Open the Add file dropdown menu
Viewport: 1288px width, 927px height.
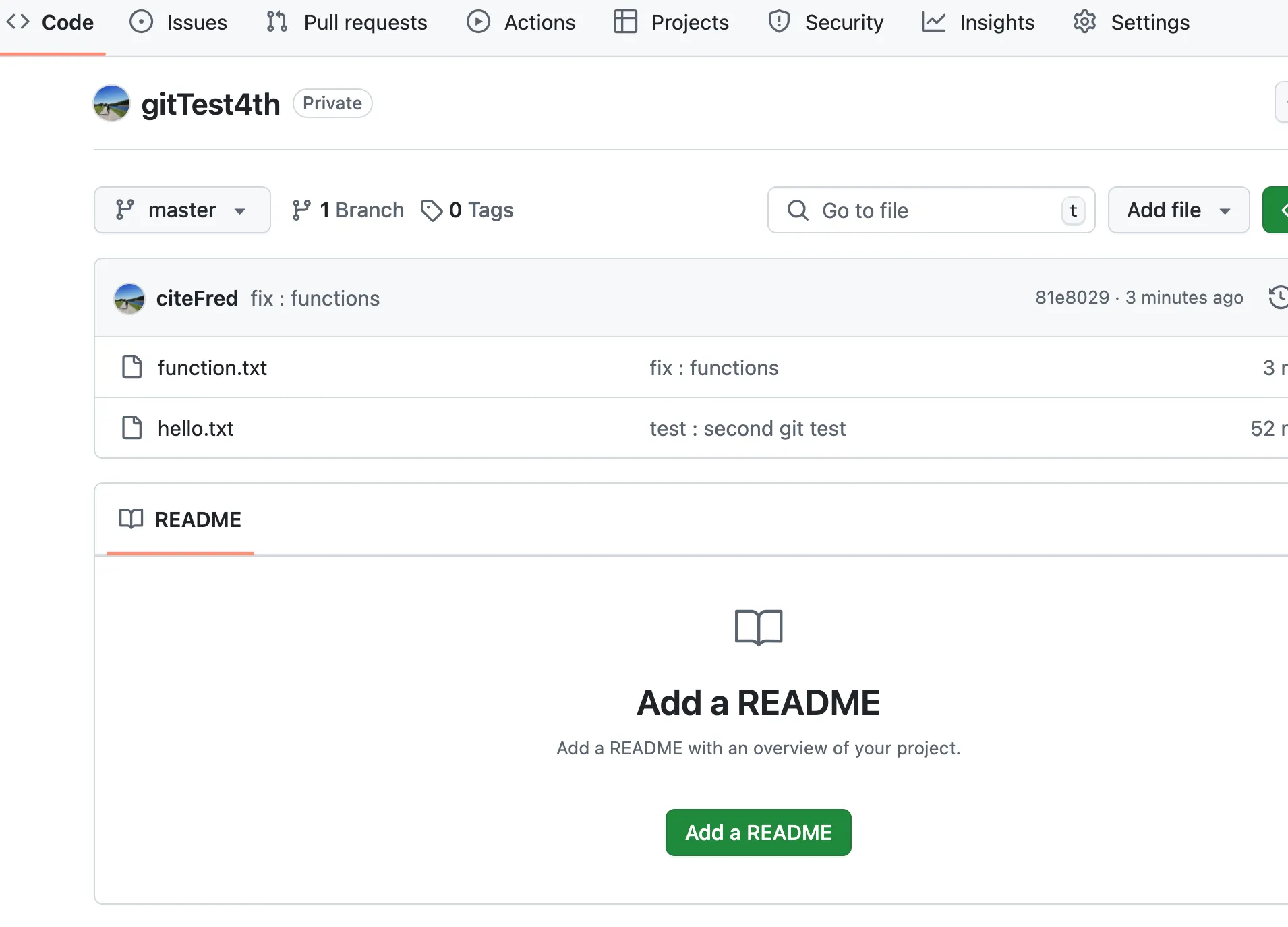pyautogui.click(x=1178, y=210)
